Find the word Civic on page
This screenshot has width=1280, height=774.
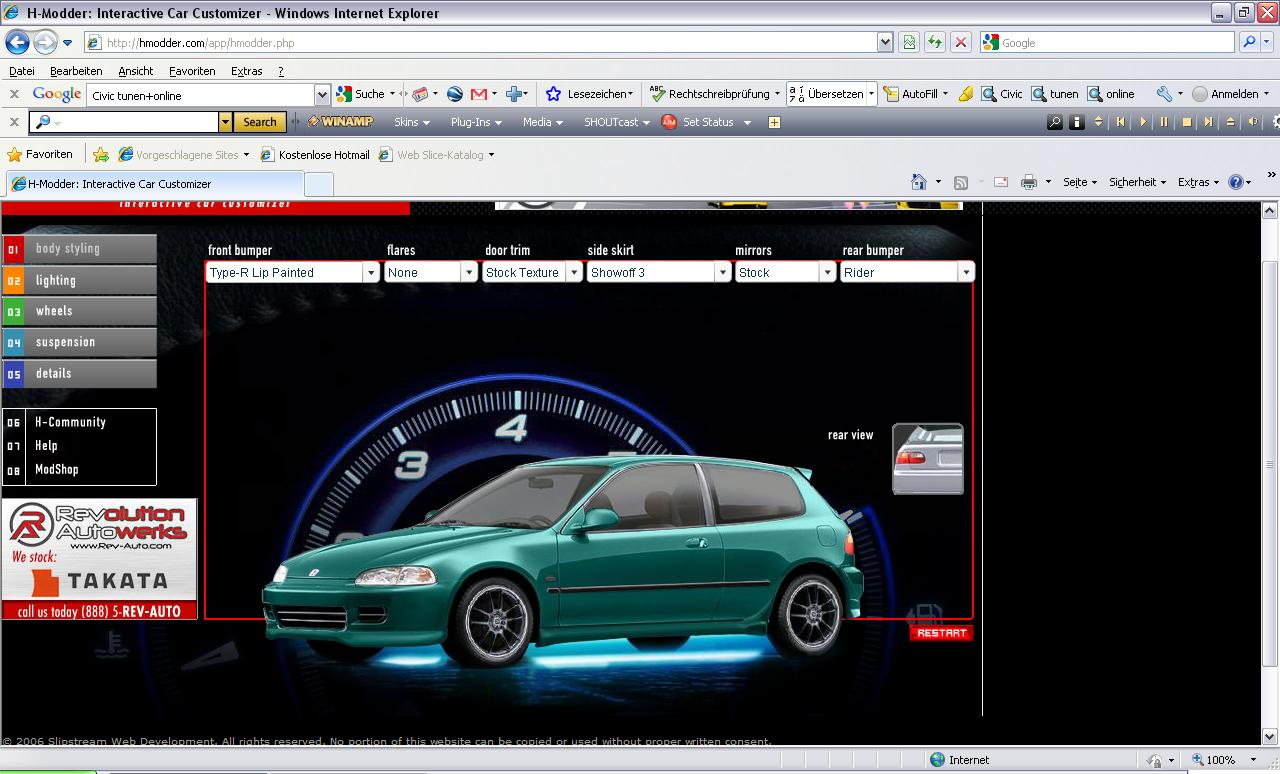(x=1003, y=94)
